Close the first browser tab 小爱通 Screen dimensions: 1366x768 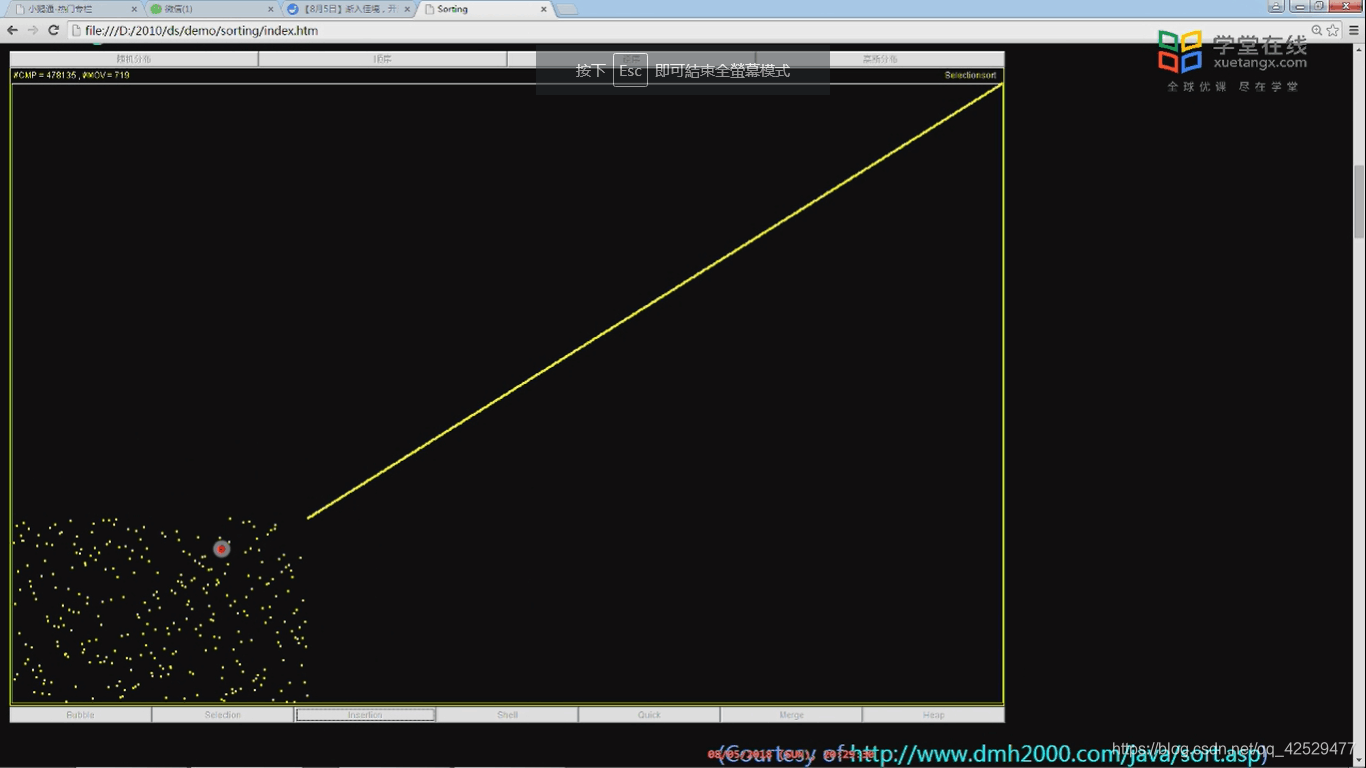pyautogui.click(x=134, y=9)
